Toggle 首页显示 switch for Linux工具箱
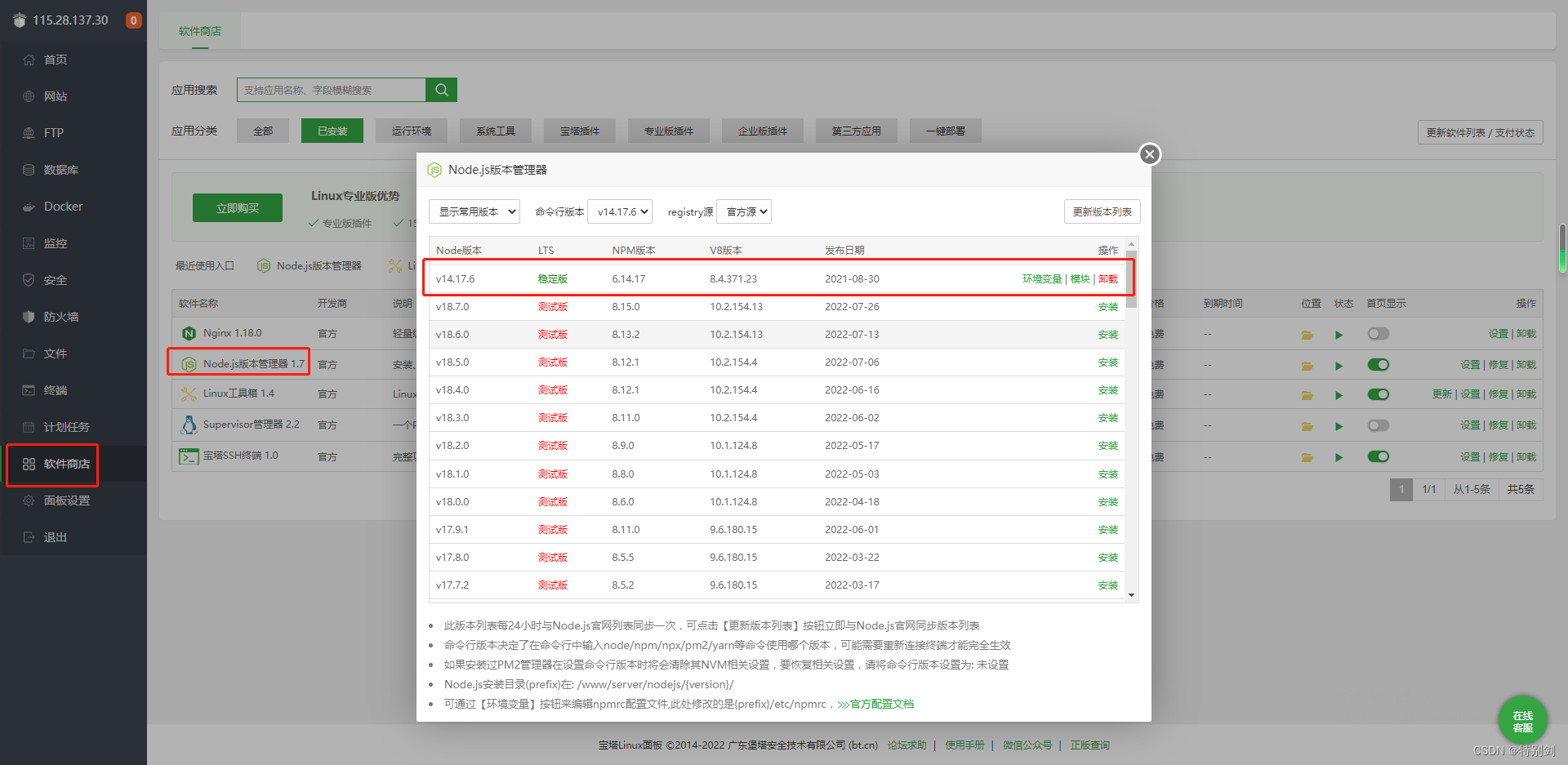1568x765 pixels. click(x=1379, y=394)
